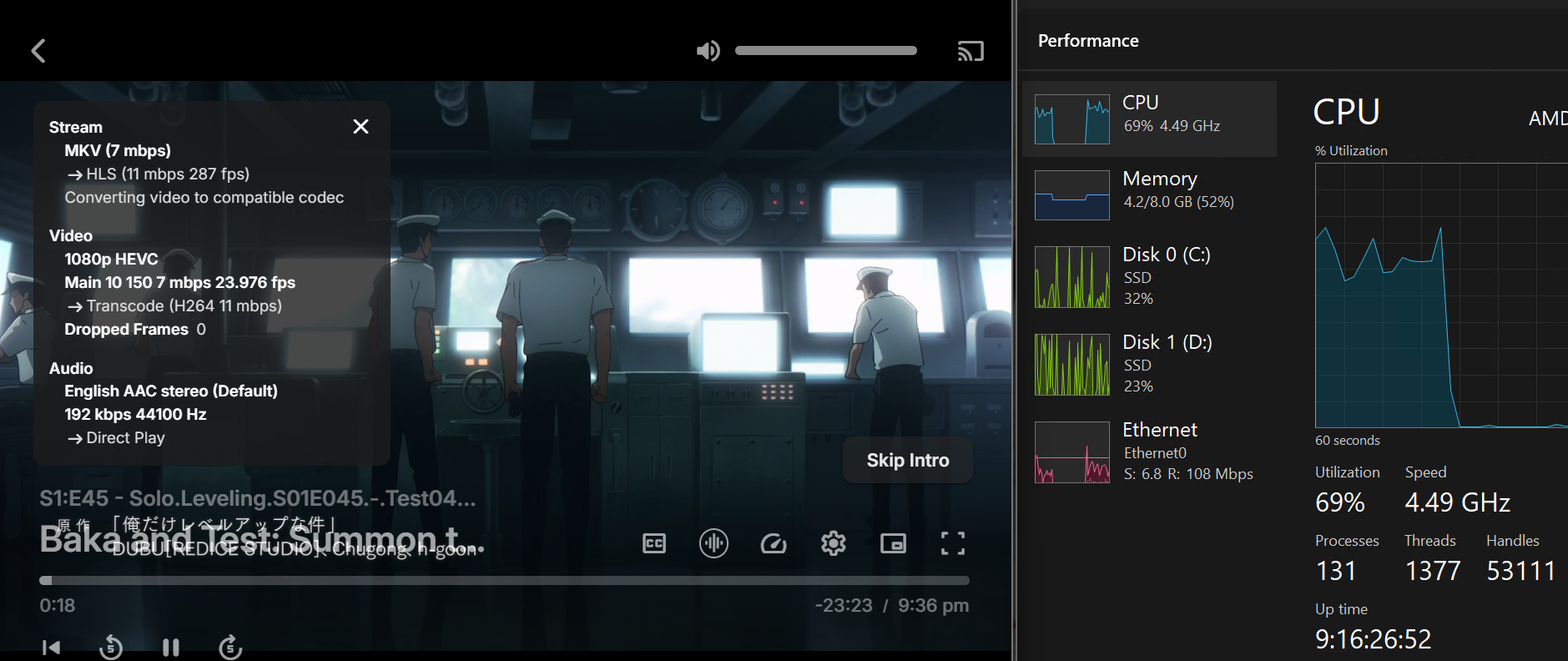Screen dimensions: 1568x661
Task: Open the cast to device icon
Action: tap(971, 51)
